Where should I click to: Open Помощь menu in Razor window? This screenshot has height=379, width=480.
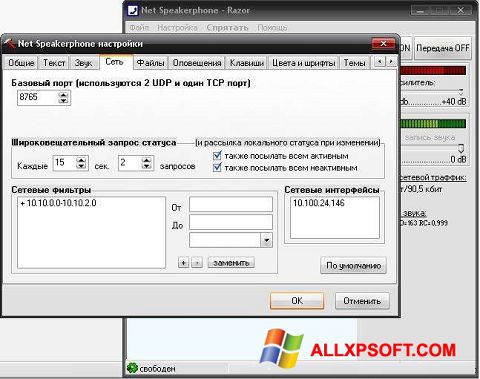click(x=272, y=27)
